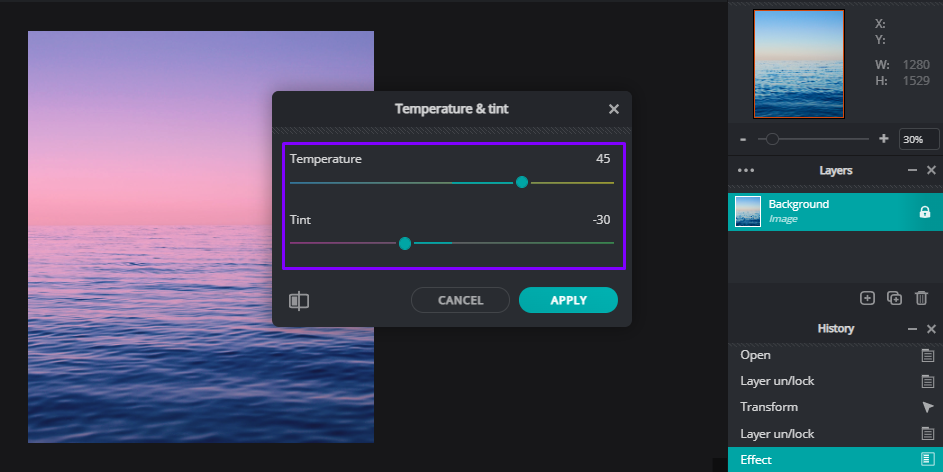Click the H: 1529 height readout
This screenshot has height=472, width=943.
(902, 81)
